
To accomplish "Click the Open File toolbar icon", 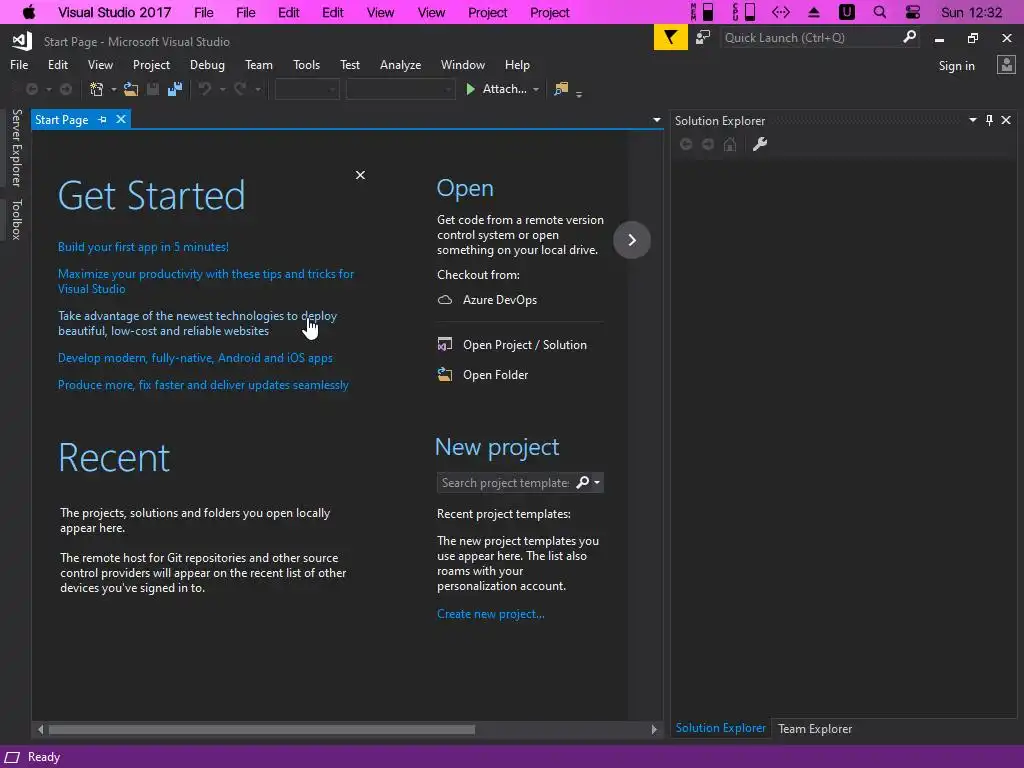I will [x=131, y=89].
